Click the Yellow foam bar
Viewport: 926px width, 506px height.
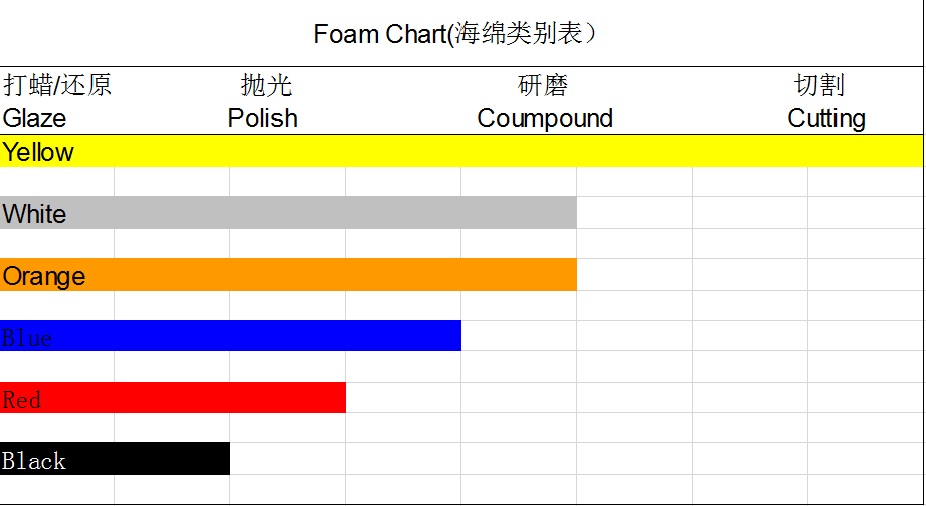pos(461,151)
